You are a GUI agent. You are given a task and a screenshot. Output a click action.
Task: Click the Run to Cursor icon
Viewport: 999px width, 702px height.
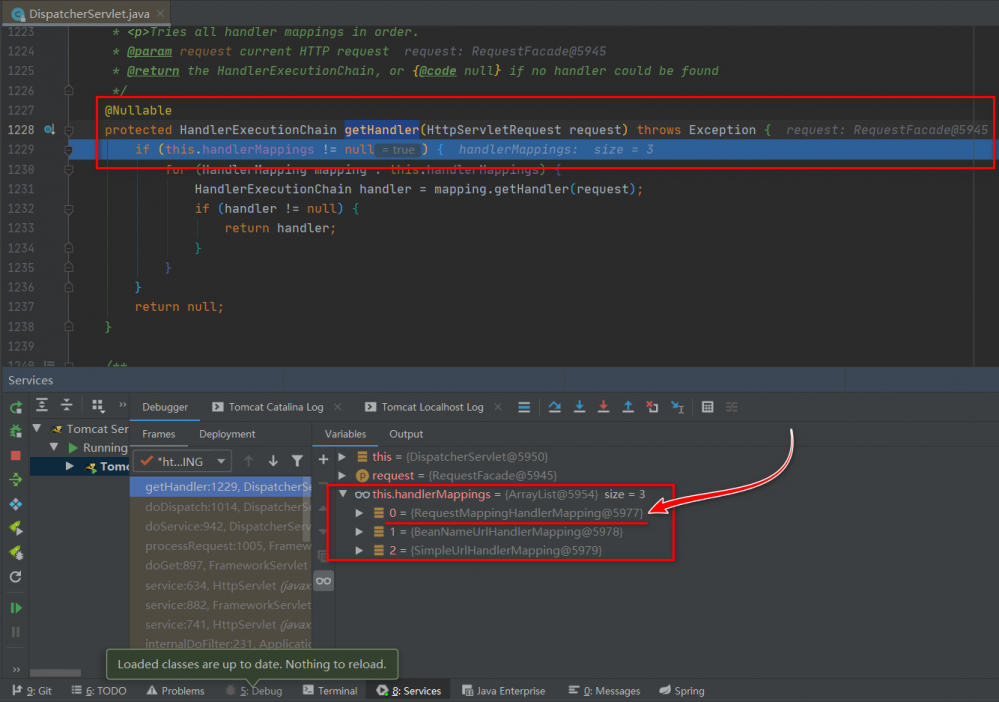click(x=677, y=407)
